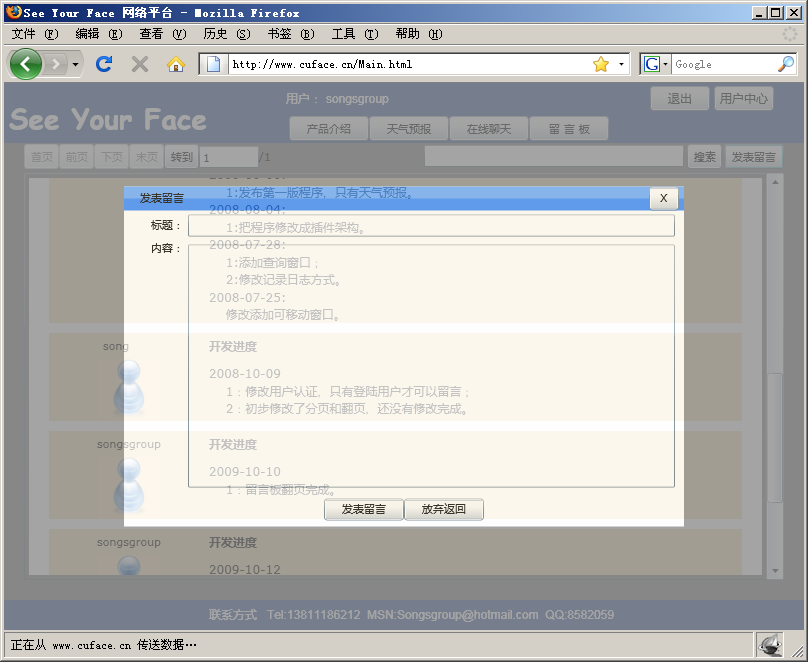Open the 帮助 (H) menu
The width and height of the screenshot is (808, 662).
pyautogui.click(x=418, y=34)
